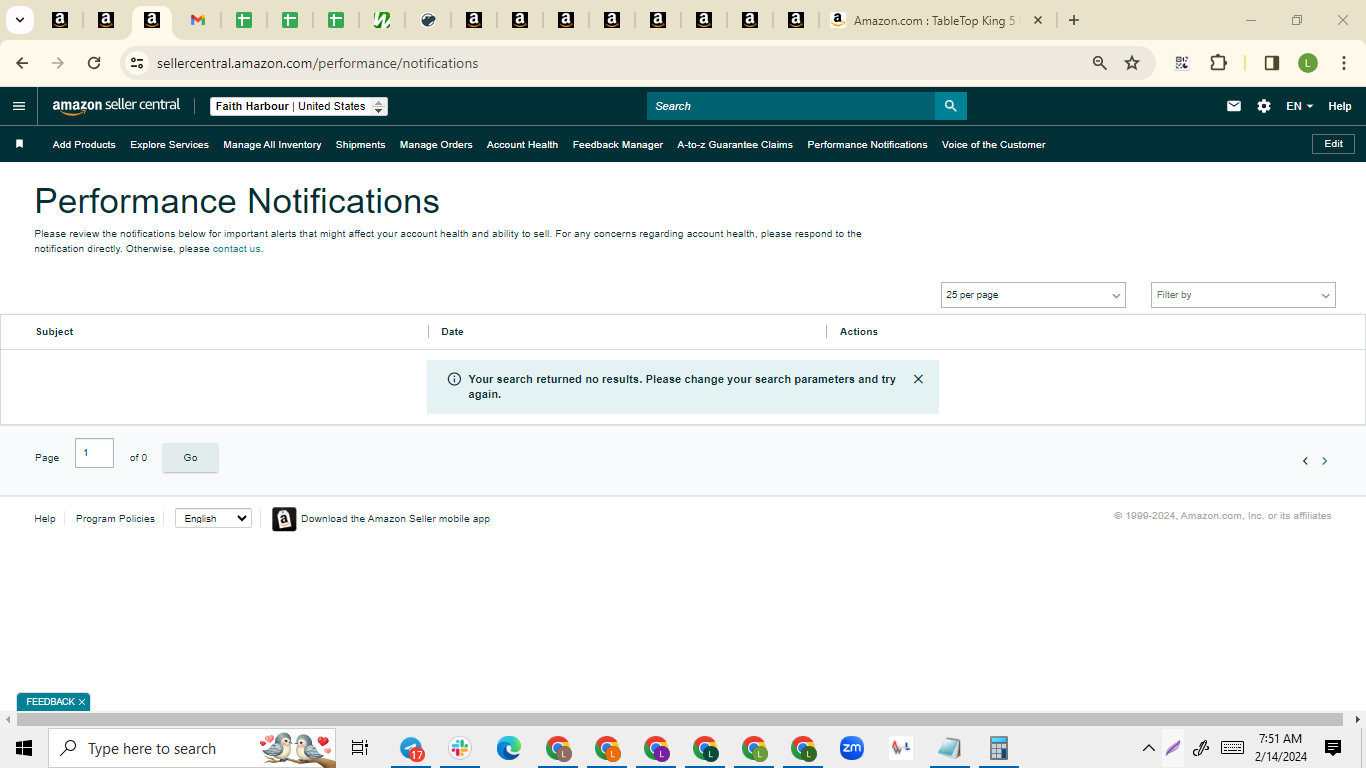Bookmark this page with the star
Image resolution: width=1366 pixels, height=768 pixels.
[1132, 63]
